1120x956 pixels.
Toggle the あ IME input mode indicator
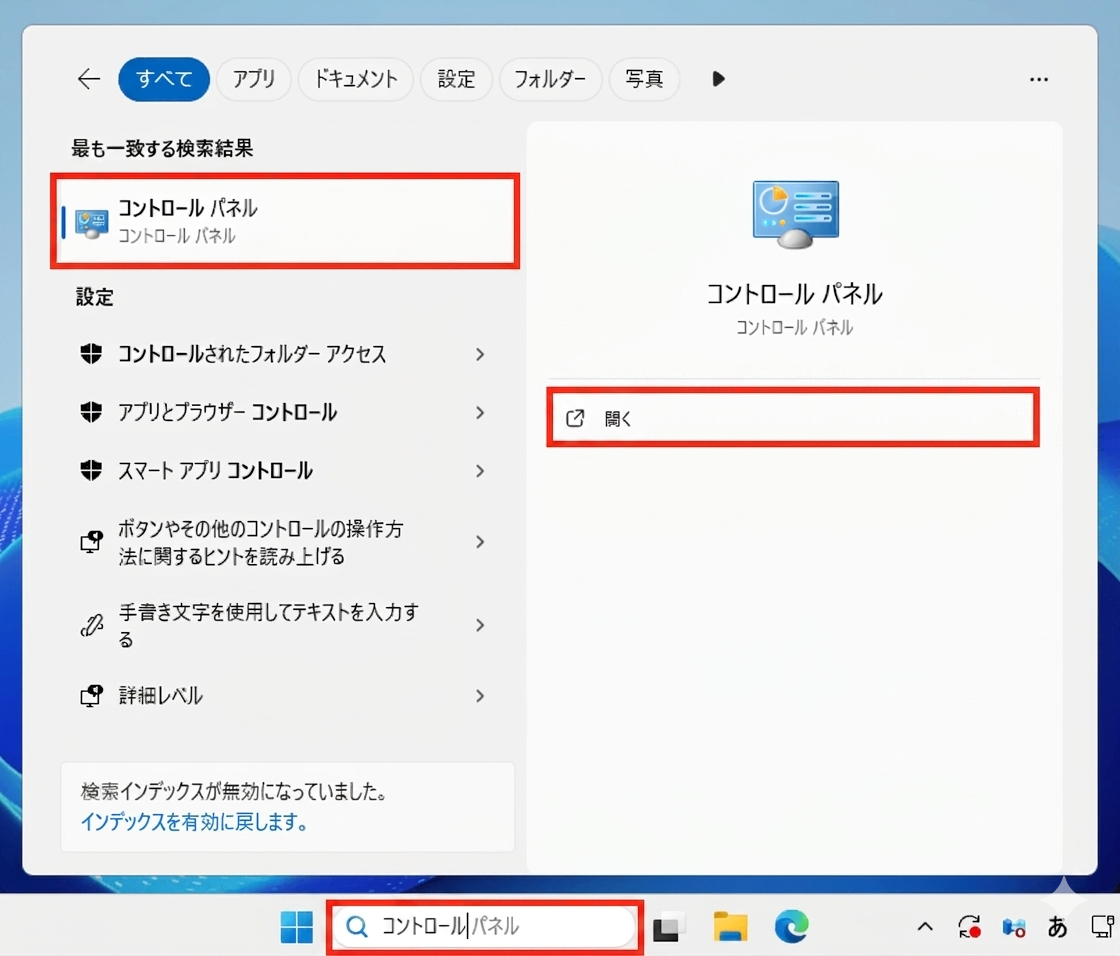[x=1057, y=927]
